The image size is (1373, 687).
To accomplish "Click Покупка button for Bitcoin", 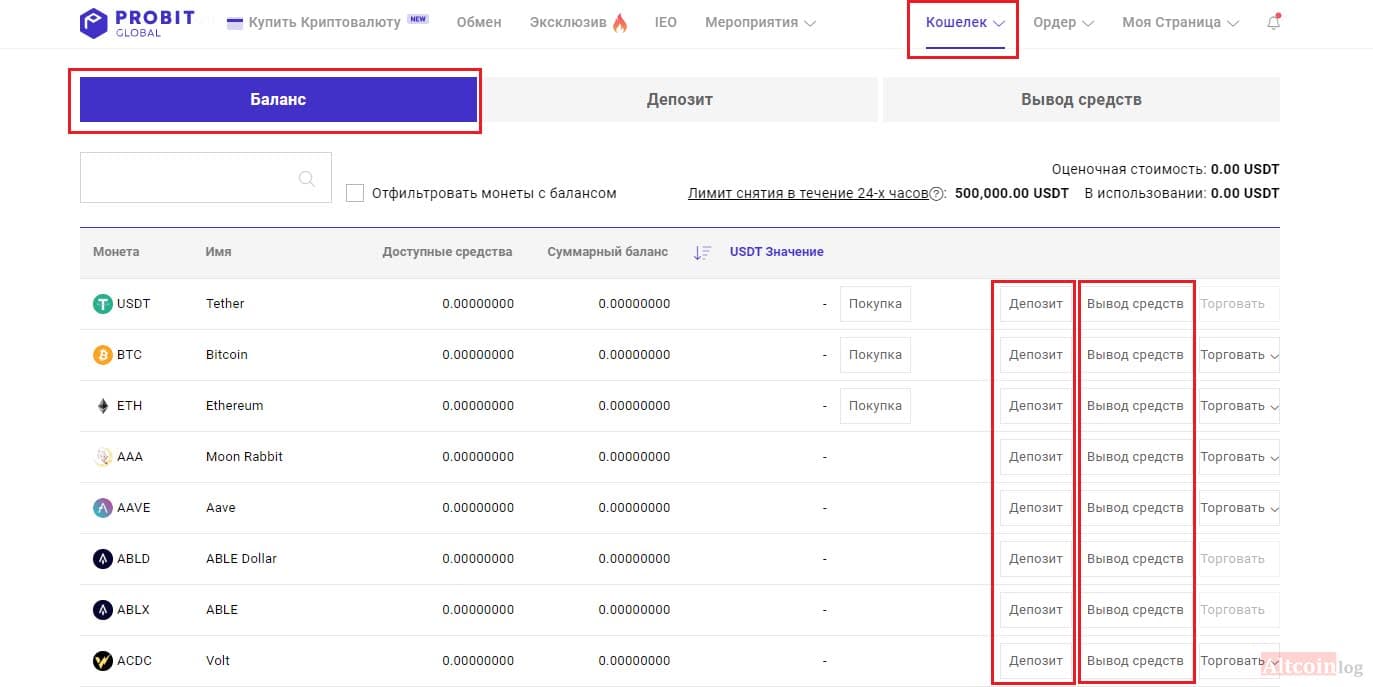I will point(875,355).
